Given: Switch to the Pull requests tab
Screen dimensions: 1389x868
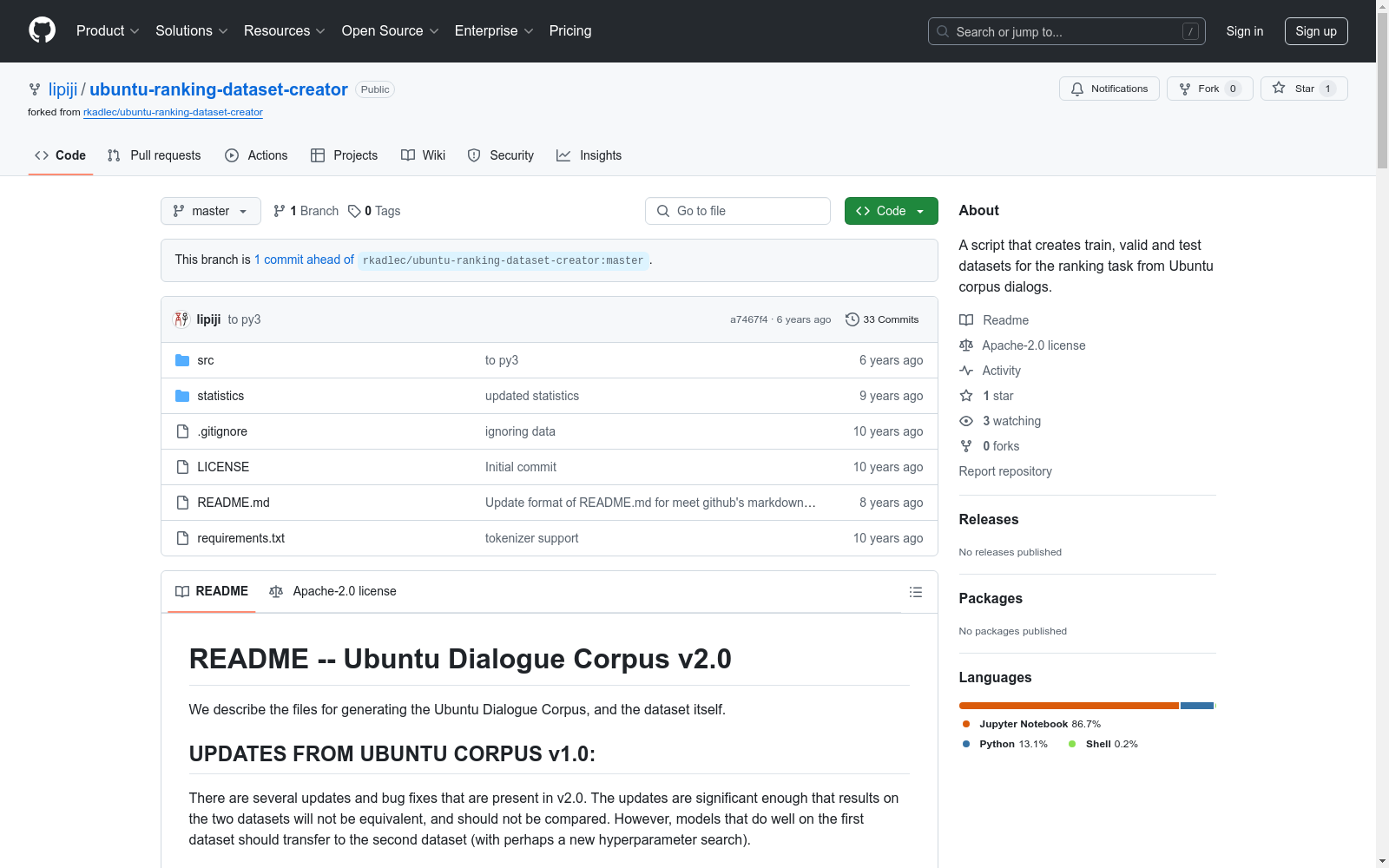Looking at the screenshot, I should (x=155, y=155).
